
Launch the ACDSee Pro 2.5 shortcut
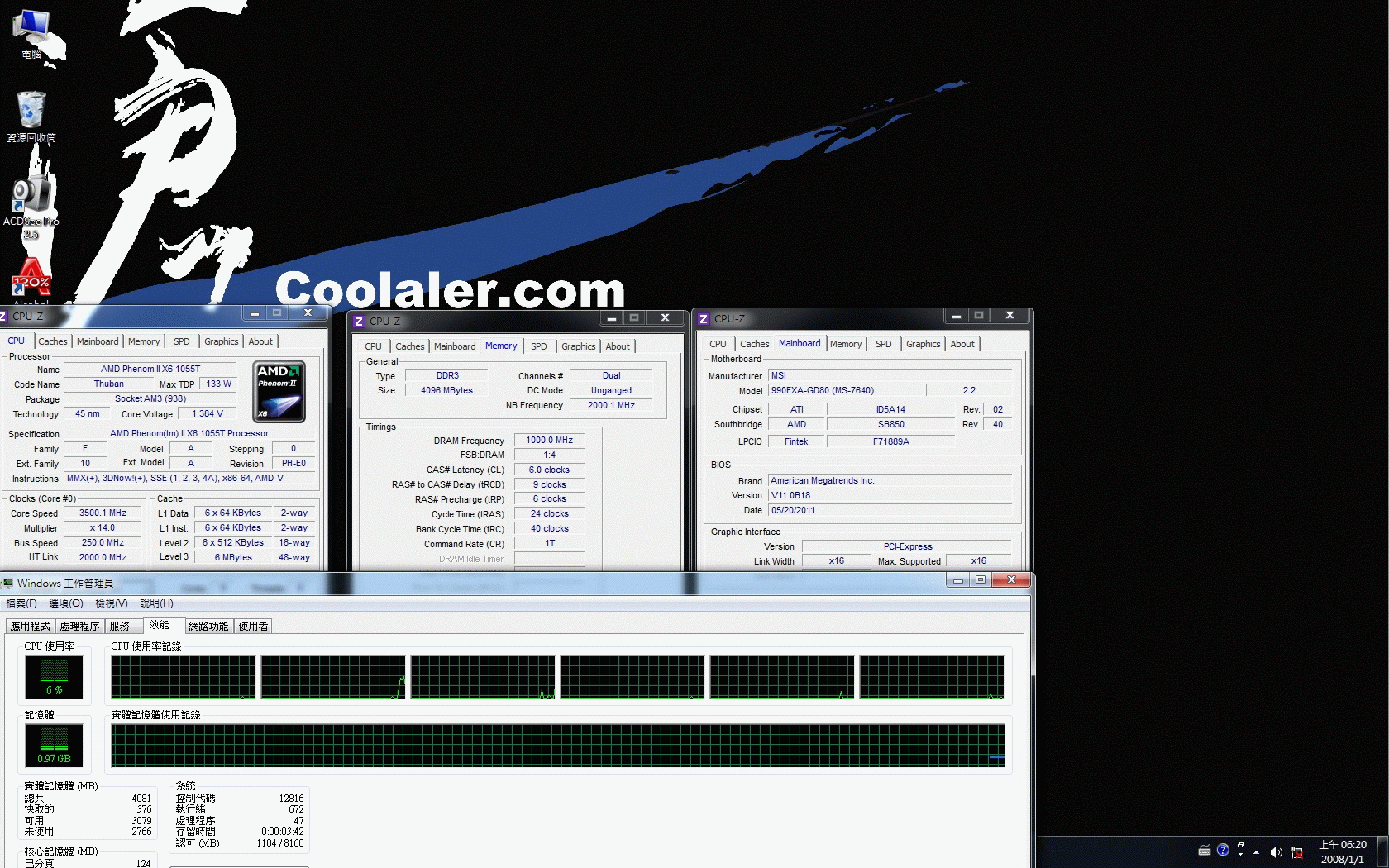31,207
